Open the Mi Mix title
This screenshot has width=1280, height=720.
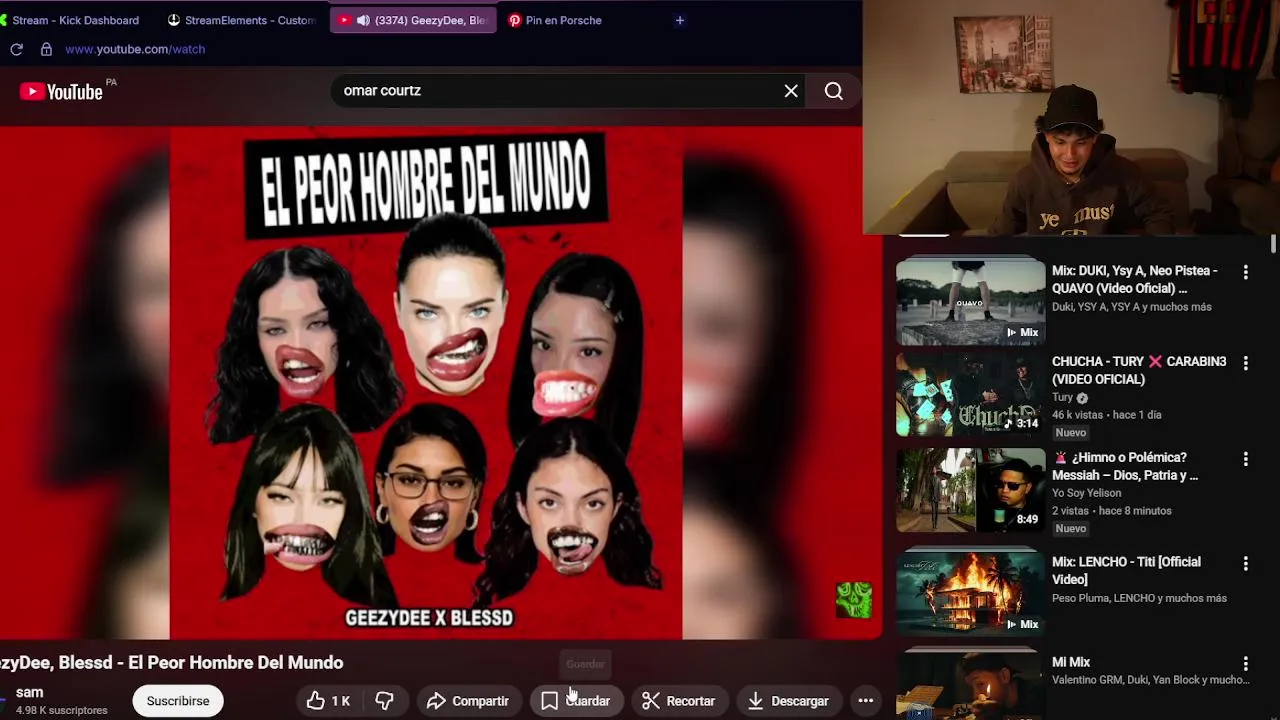click(1071, 662)
